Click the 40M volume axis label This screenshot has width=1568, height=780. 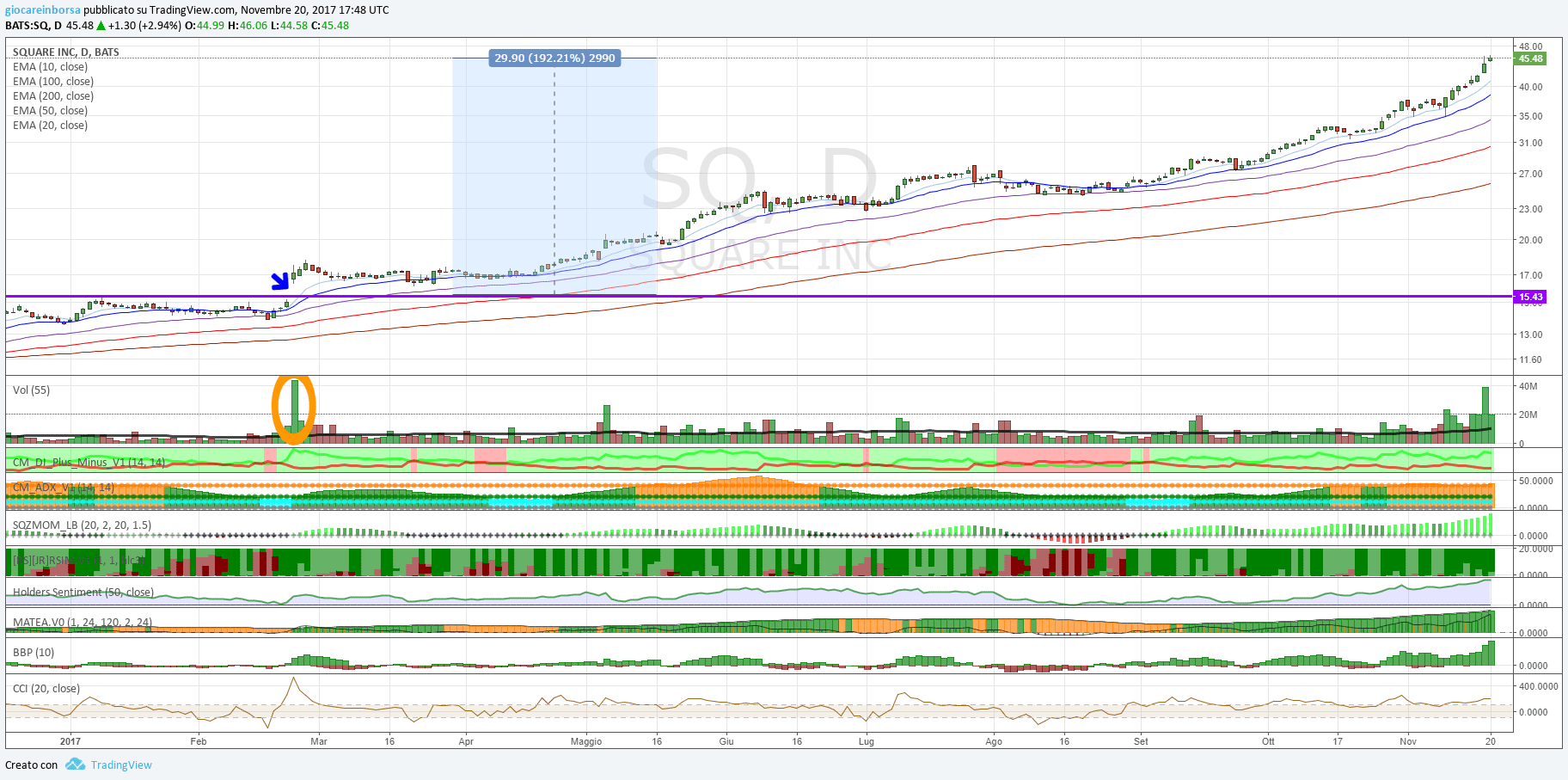pos(1528,386)
